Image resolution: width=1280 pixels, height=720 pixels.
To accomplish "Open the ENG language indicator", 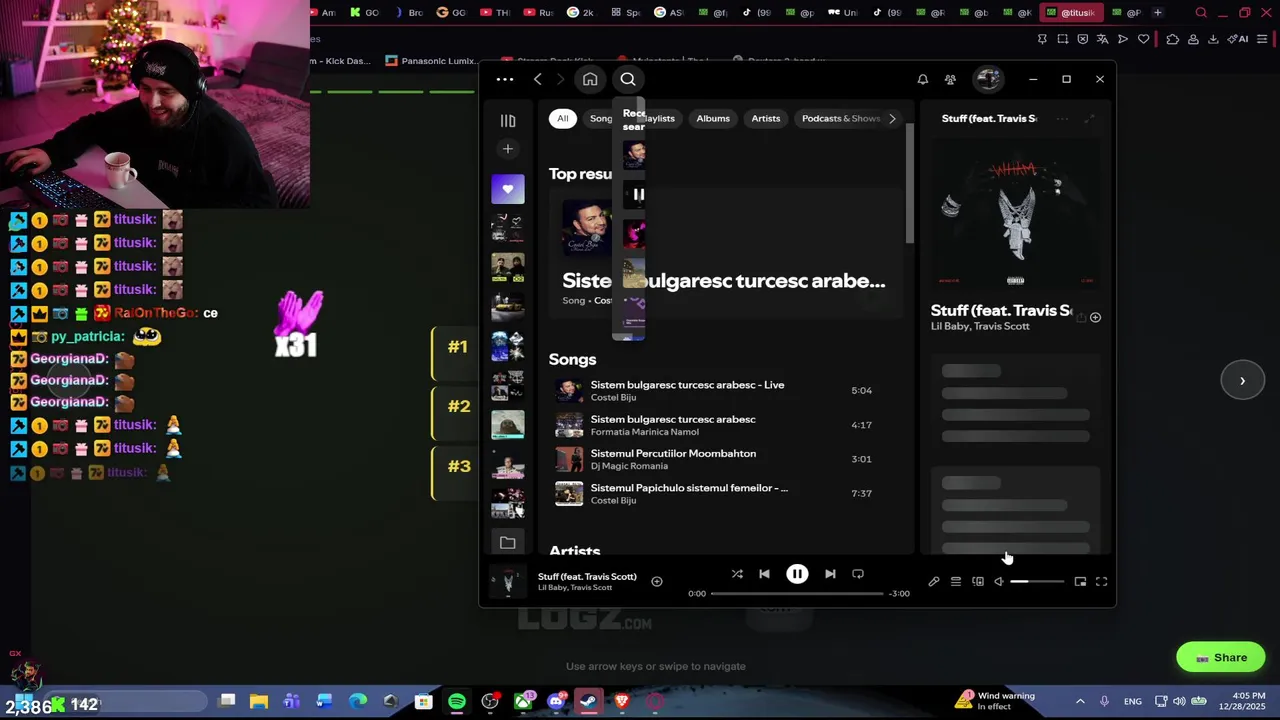I will (1132, 702).
